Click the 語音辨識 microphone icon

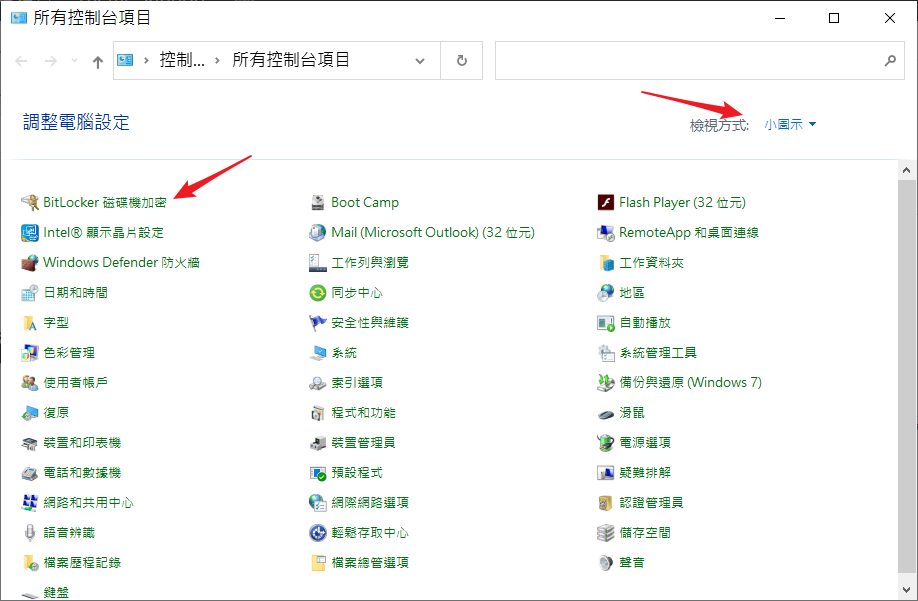click(x=30, y=533)
